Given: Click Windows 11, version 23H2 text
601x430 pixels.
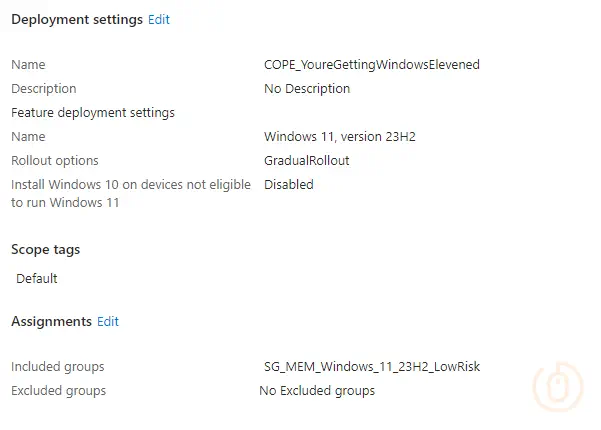Looking at the screenshot, I should pyautogui.click(x=339, y=136).
